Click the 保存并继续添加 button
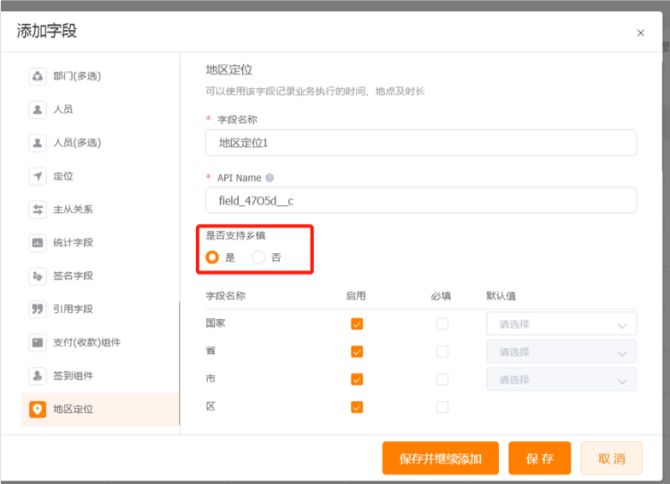Image resolution: width=670 pixels, height=484 pixels. pyautogui.click(x=440, y=458)
